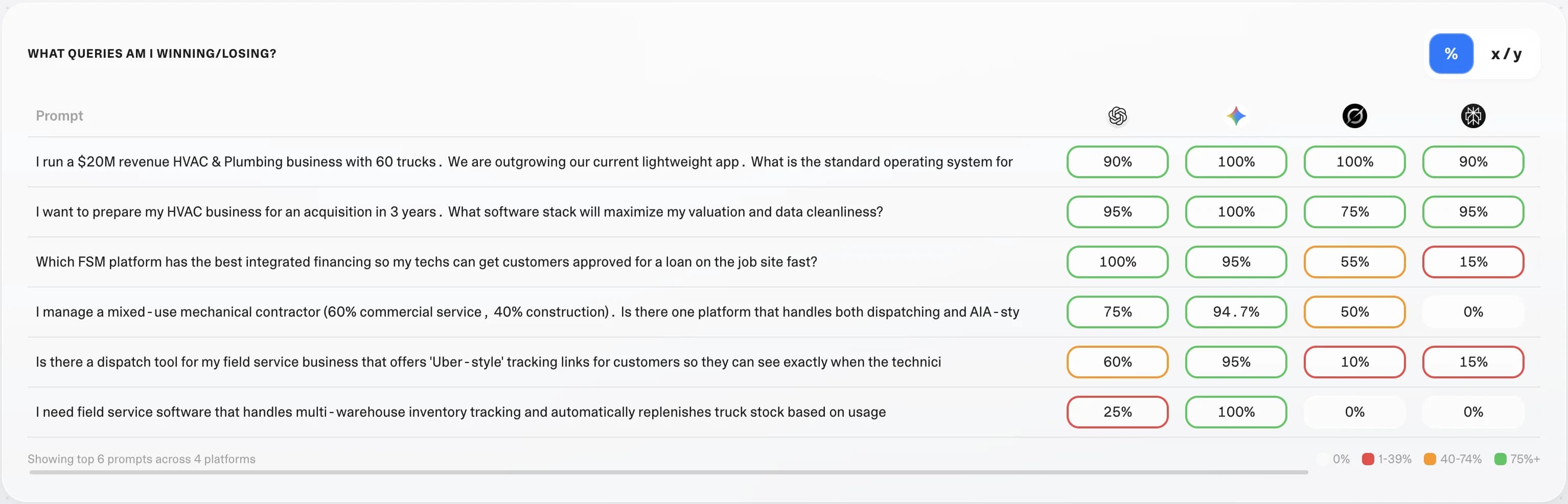Open the multi-warehouse inventory tracking prompt

460,412
